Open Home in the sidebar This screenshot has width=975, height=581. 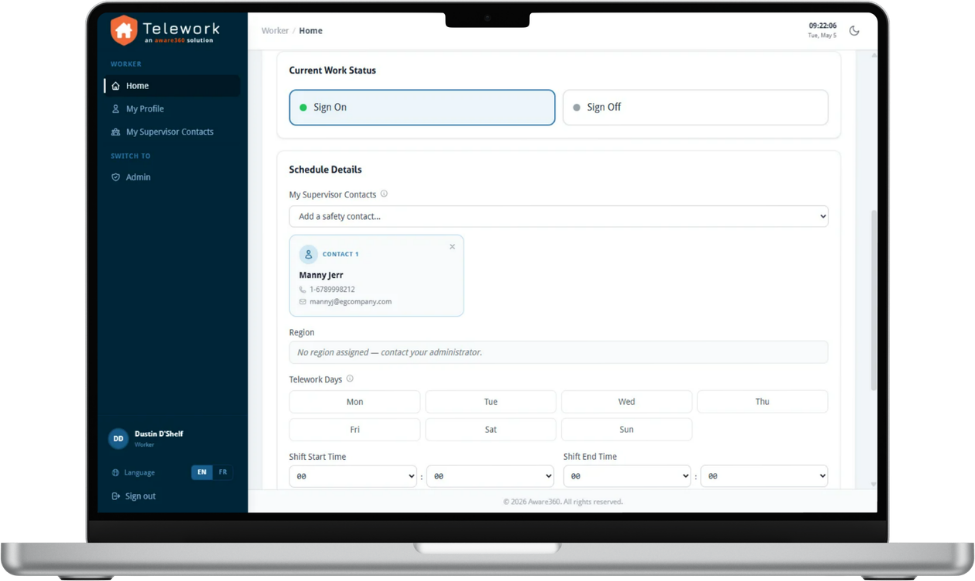point(172,86)
